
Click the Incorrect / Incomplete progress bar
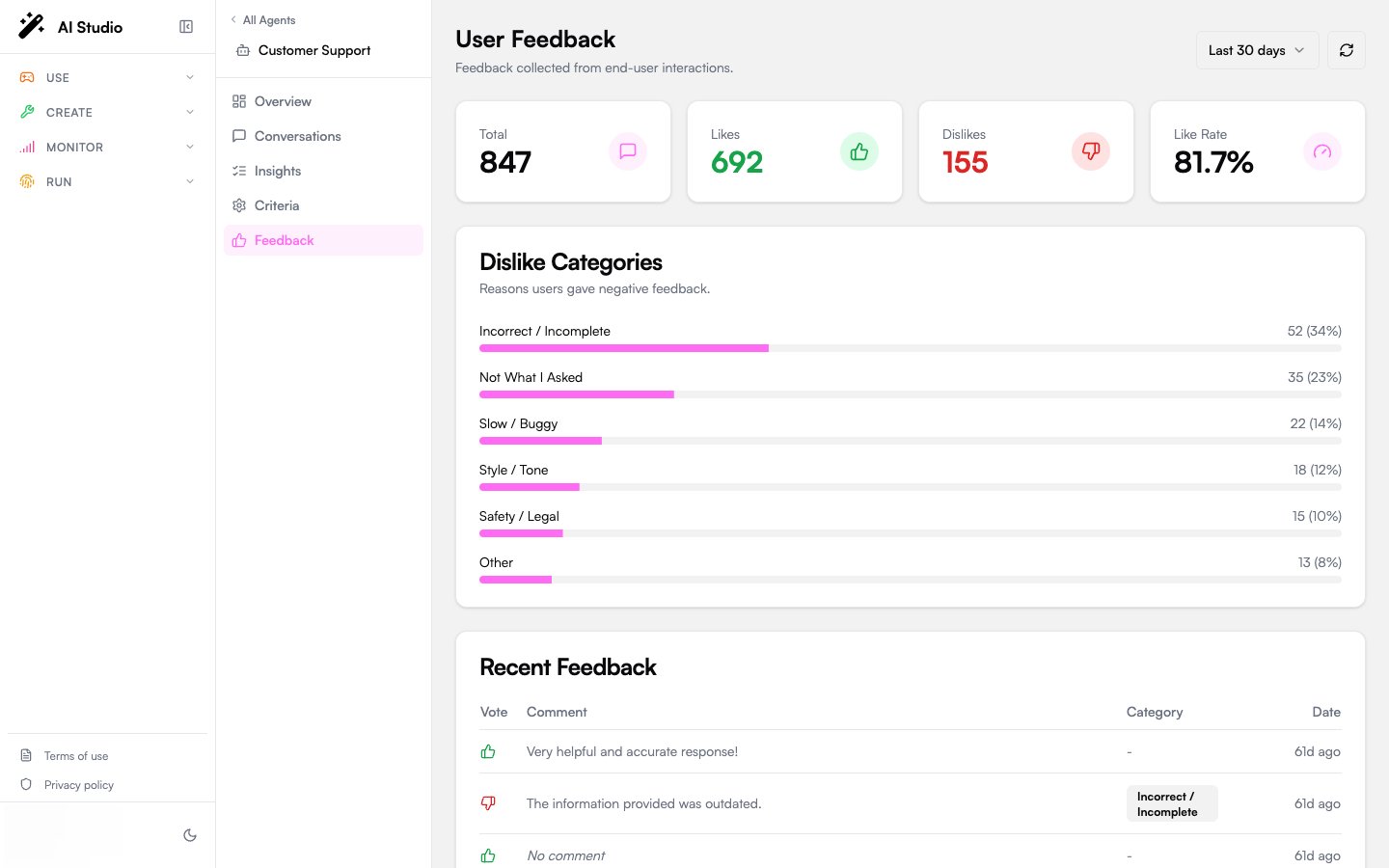click(911, 348)
